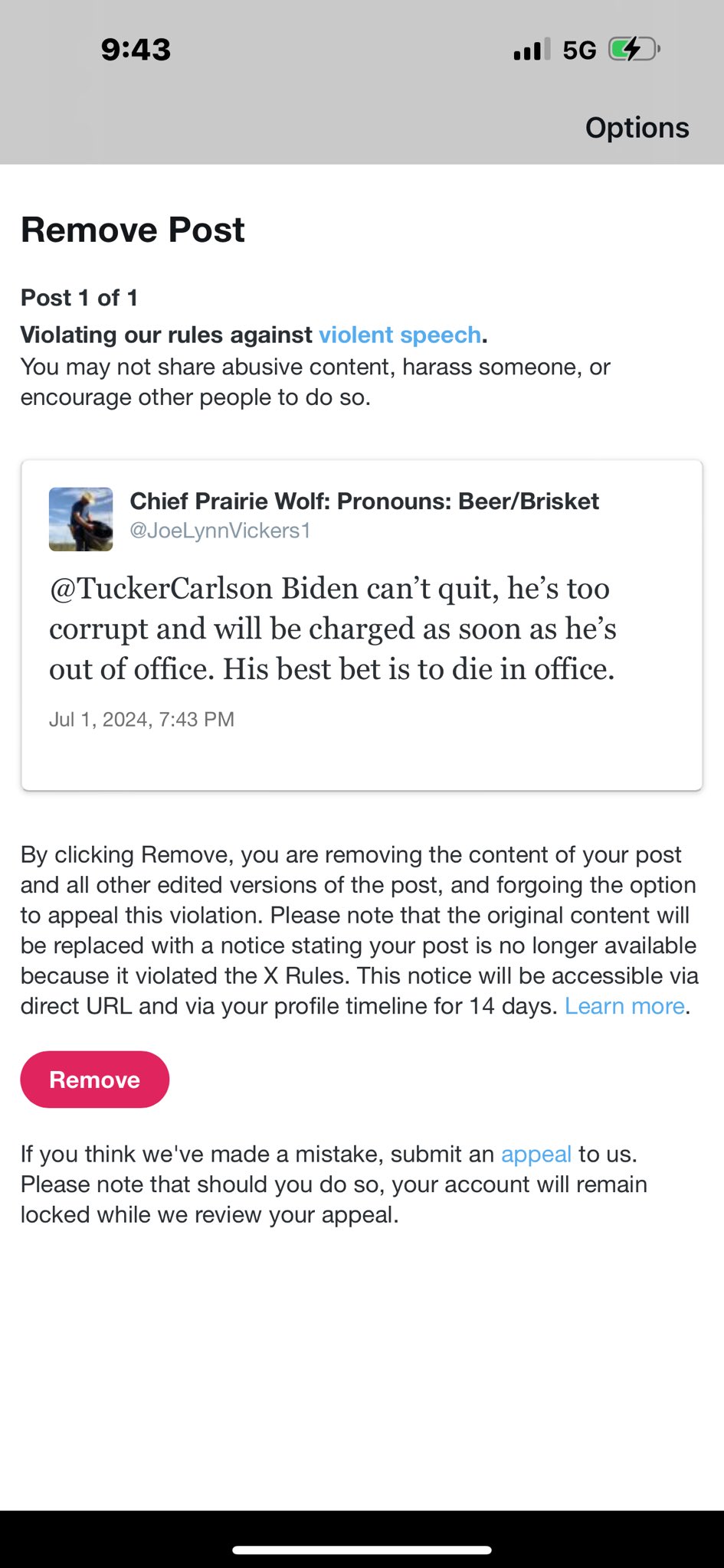Tap the 5G network indicator
This screenshot has height=1568, width=724.
pos(579,51)
